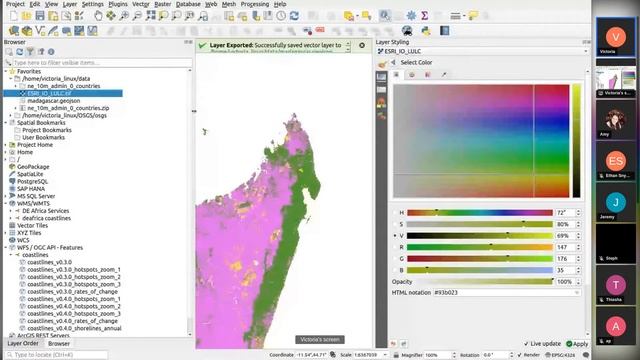The image size is (640, 360).
Task: Click the Statistical Summary sigma icon
Action: [x=424, y=16]
